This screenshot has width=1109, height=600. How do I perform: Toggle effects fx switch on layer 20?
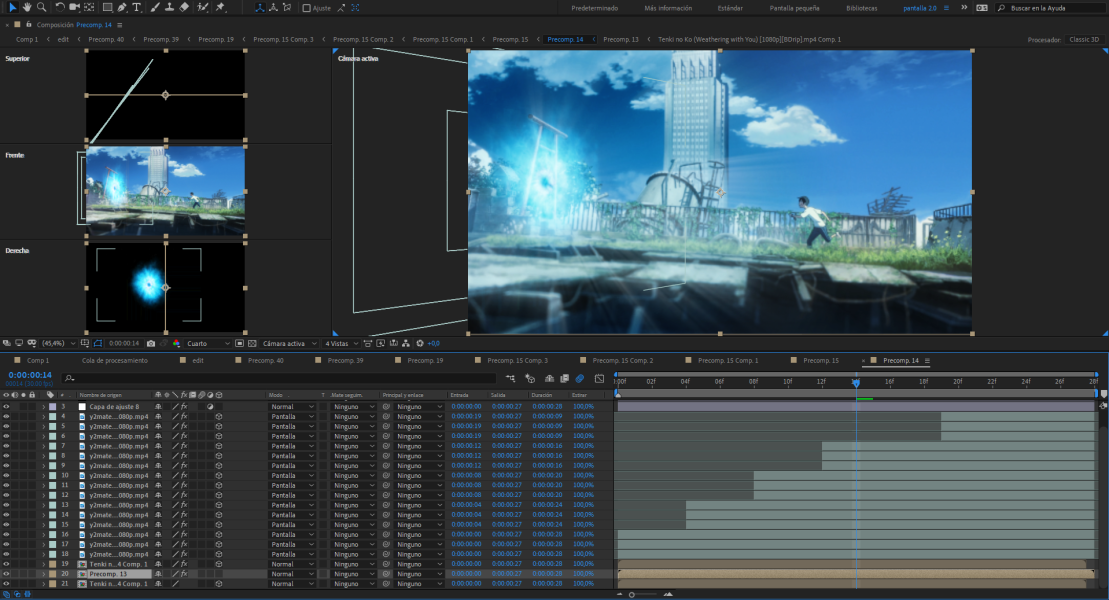tap(184, 574)
